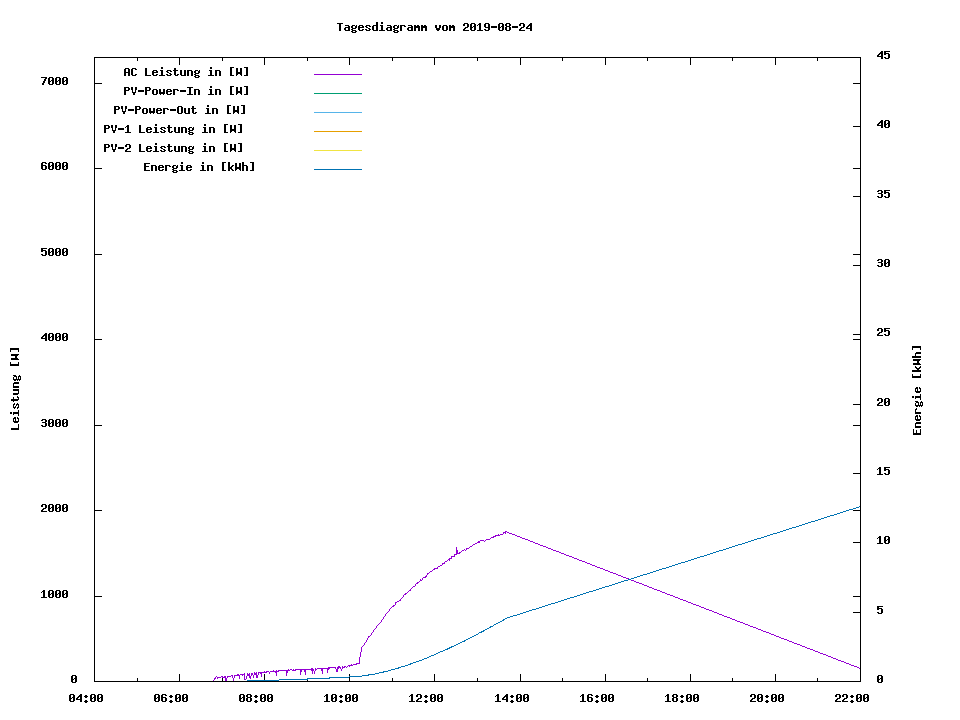
Task: Click the chart title Tagesdiagramm vom 2019-08-24
Action: tap(434, 27)
